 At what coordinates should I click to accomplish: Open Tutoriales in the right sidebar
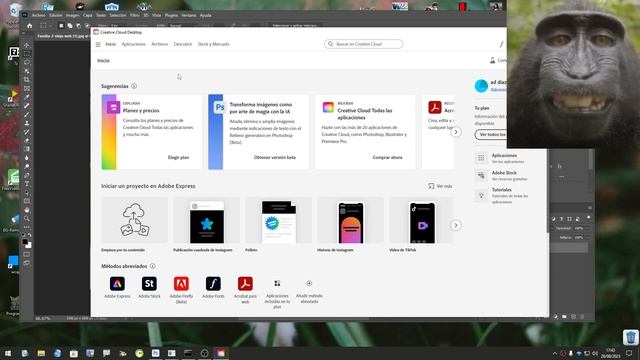pyautogui.click(x=504, y=196)
